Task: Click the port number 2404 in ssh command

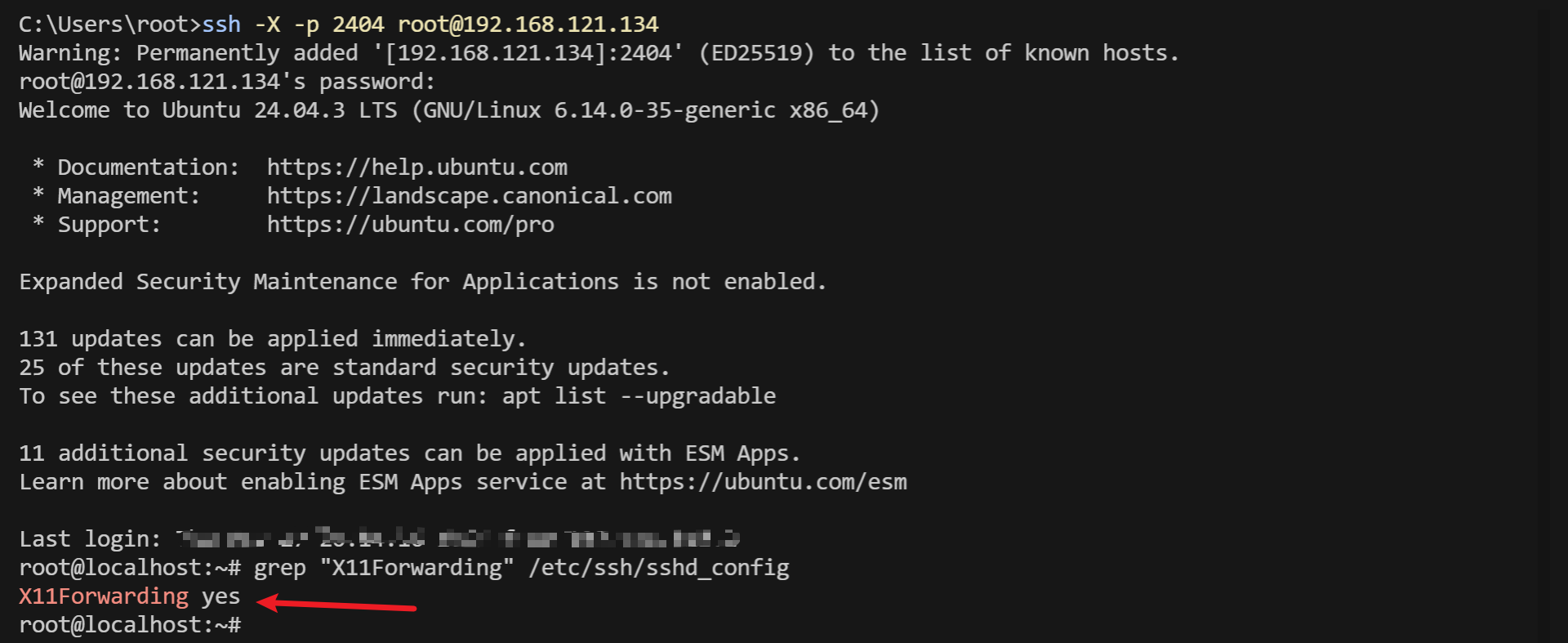Action: click(x=358, y=25)
